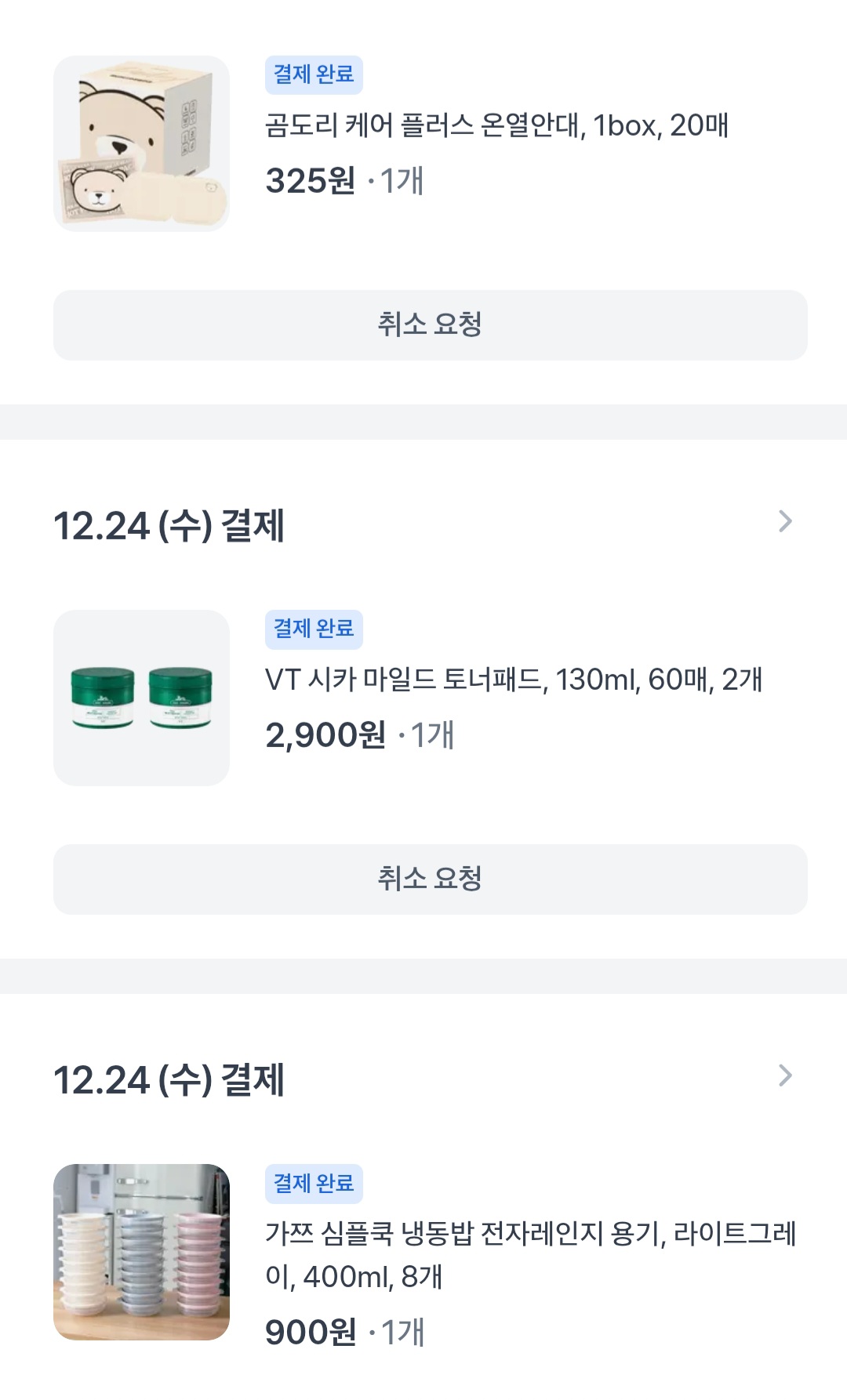Viewport: 847px width, 1400px height.
Task: Select VT 시카 마일드 토너패드 title
Action: point(514,680)
